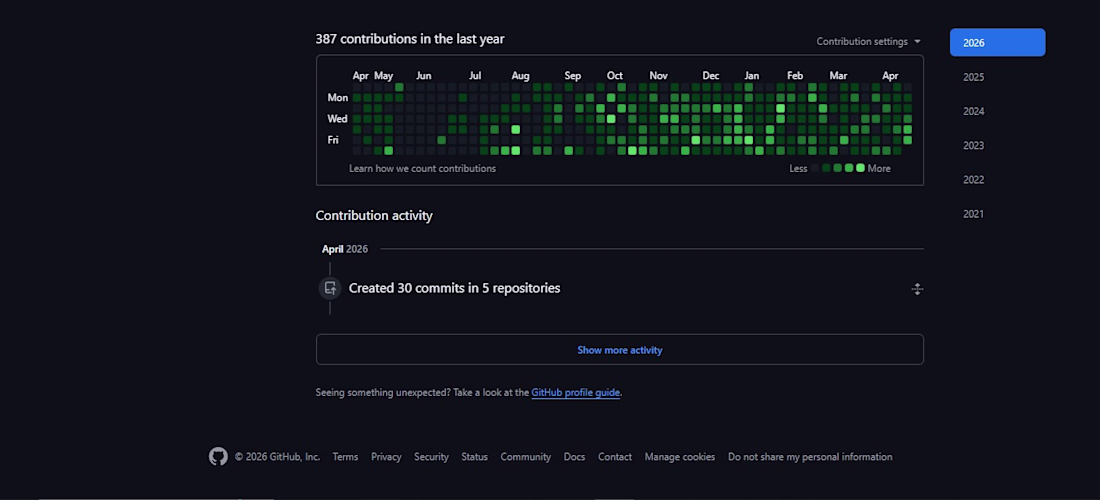Open the Docs footer link
1100x500 pixels.
click(574, 457)
